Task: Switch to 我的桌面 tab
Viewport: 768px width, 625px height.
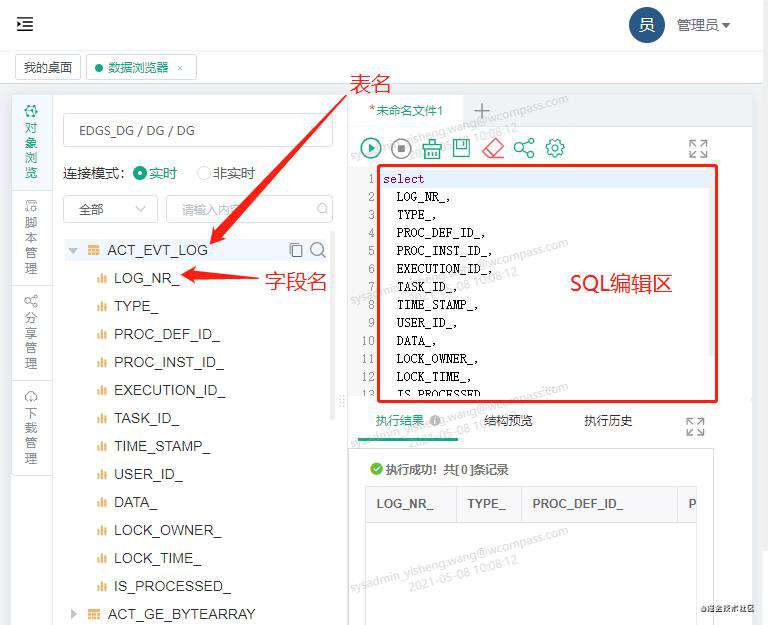Action: tap(48, 67)
